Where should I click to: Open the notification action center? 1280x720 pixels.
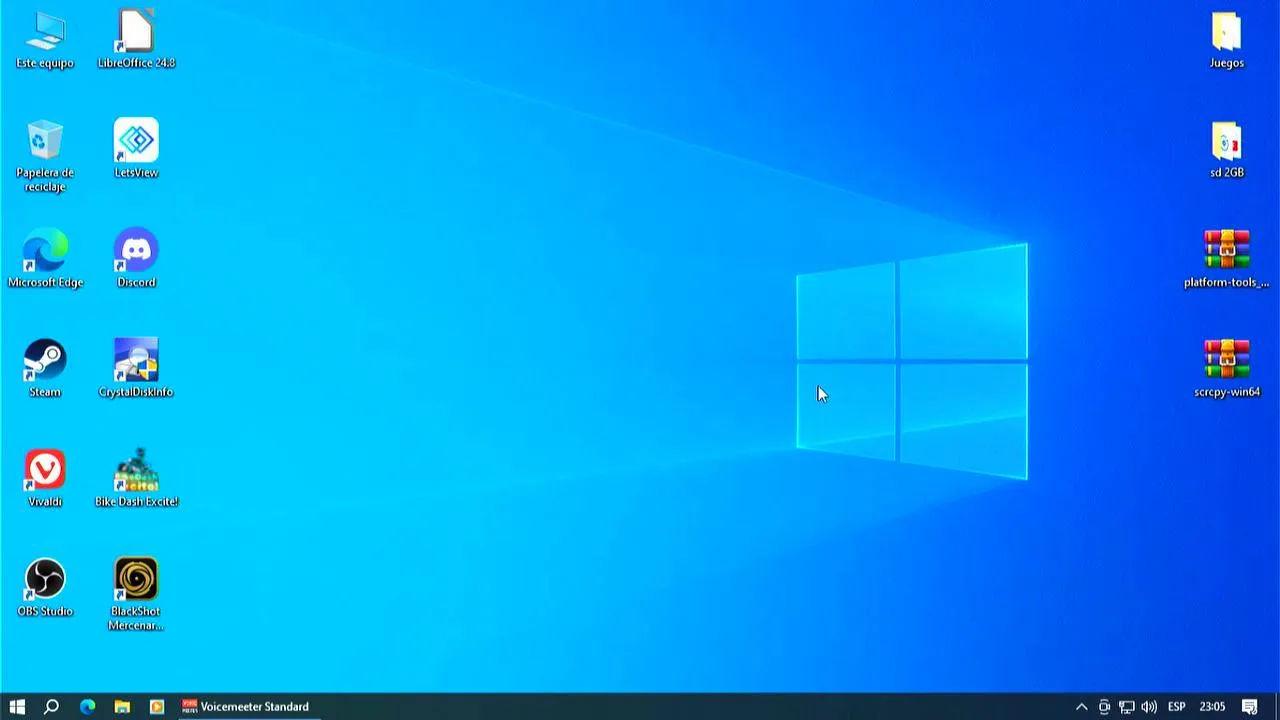click(x=1249, y=707)
